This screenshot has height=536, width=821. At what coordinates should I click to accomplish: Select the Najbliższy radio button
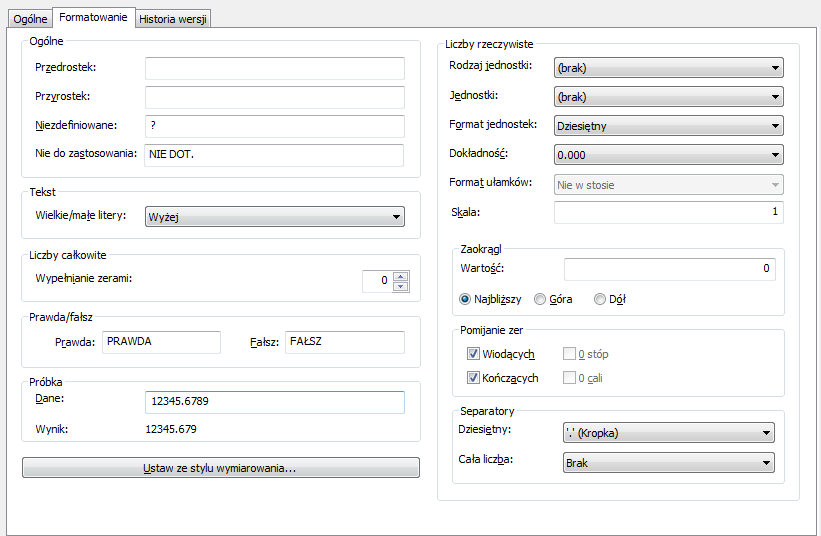coord(465,299)
